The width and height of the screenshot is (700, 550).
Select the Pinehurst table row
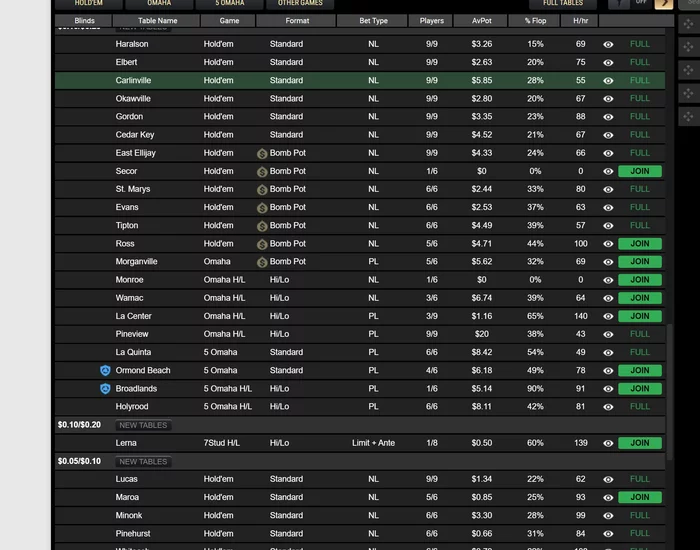[x=360, y=534]
